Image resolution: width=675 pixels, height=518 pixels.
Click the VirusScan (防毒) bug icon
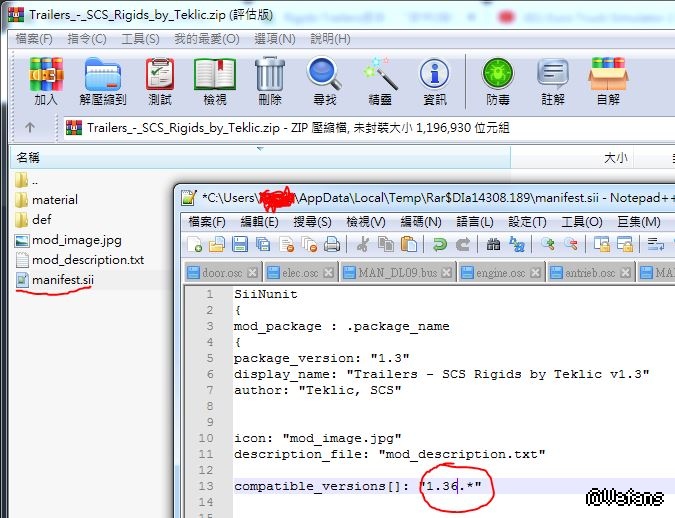click(498, 81)
